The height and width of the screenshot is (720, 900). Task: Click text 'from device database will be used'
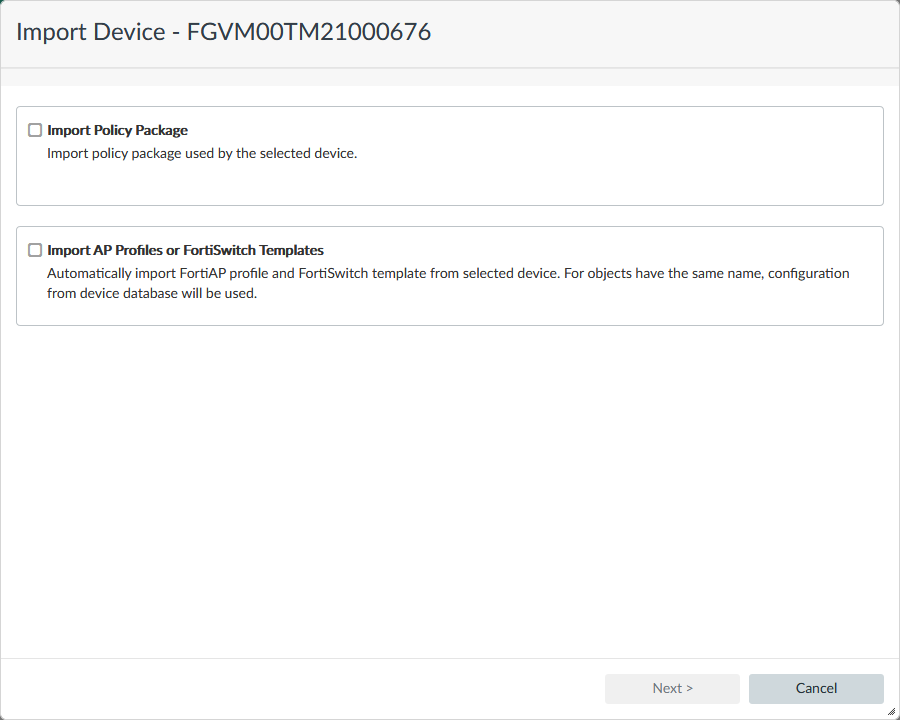point(152,293)
